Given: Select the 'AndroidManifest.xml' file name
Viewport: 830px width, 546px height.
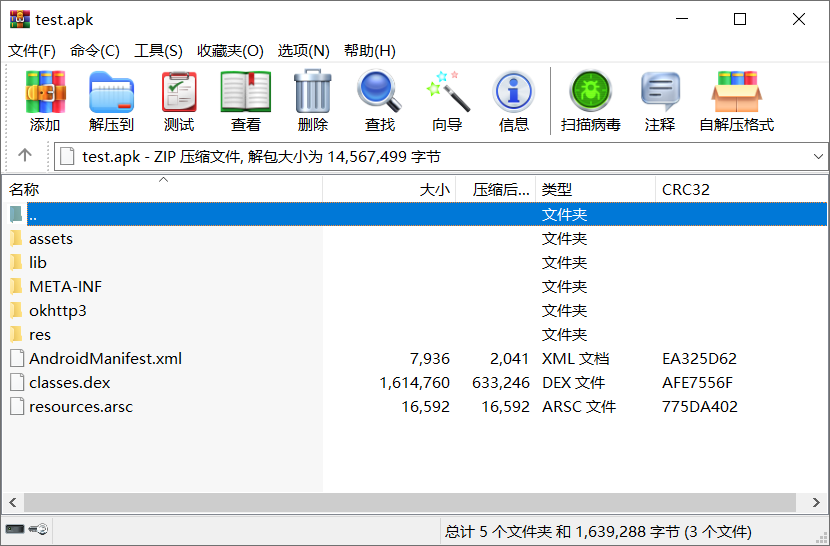Looking at the screenshot, I should (x=105, y=359).
